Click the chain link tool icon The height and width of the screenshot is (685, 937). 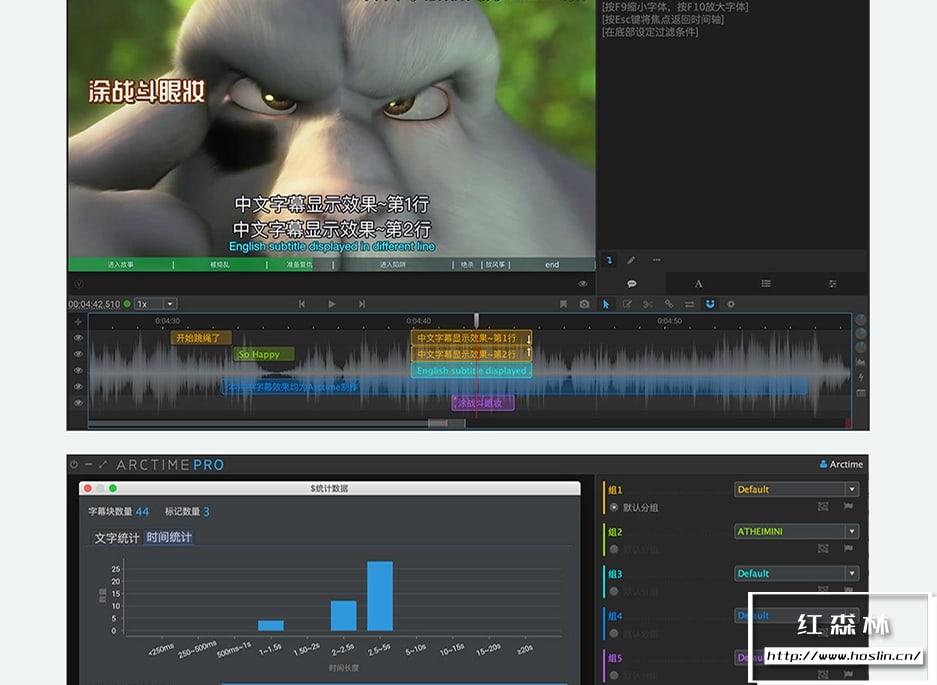[x=669, y=304]
